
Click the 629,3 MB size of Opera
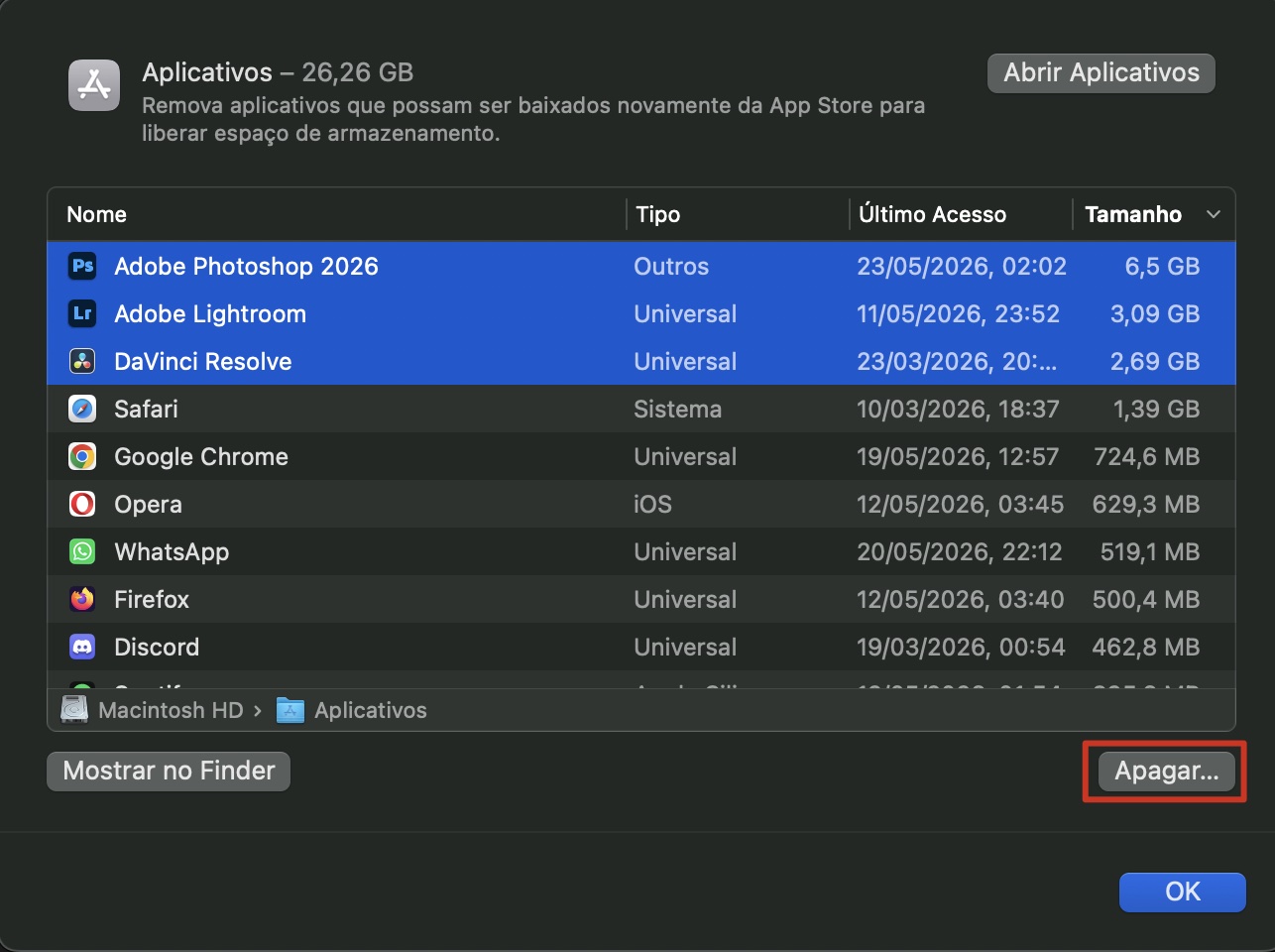(x=1146, y=504)
